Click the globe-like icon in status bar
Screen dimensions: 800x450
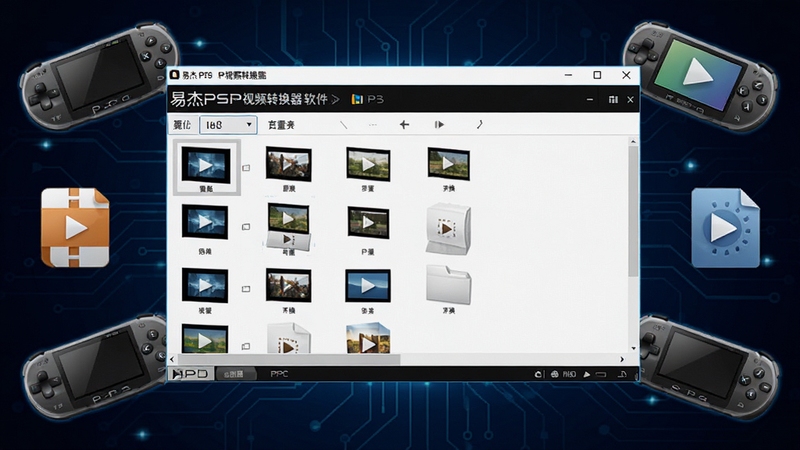(555, 374)
